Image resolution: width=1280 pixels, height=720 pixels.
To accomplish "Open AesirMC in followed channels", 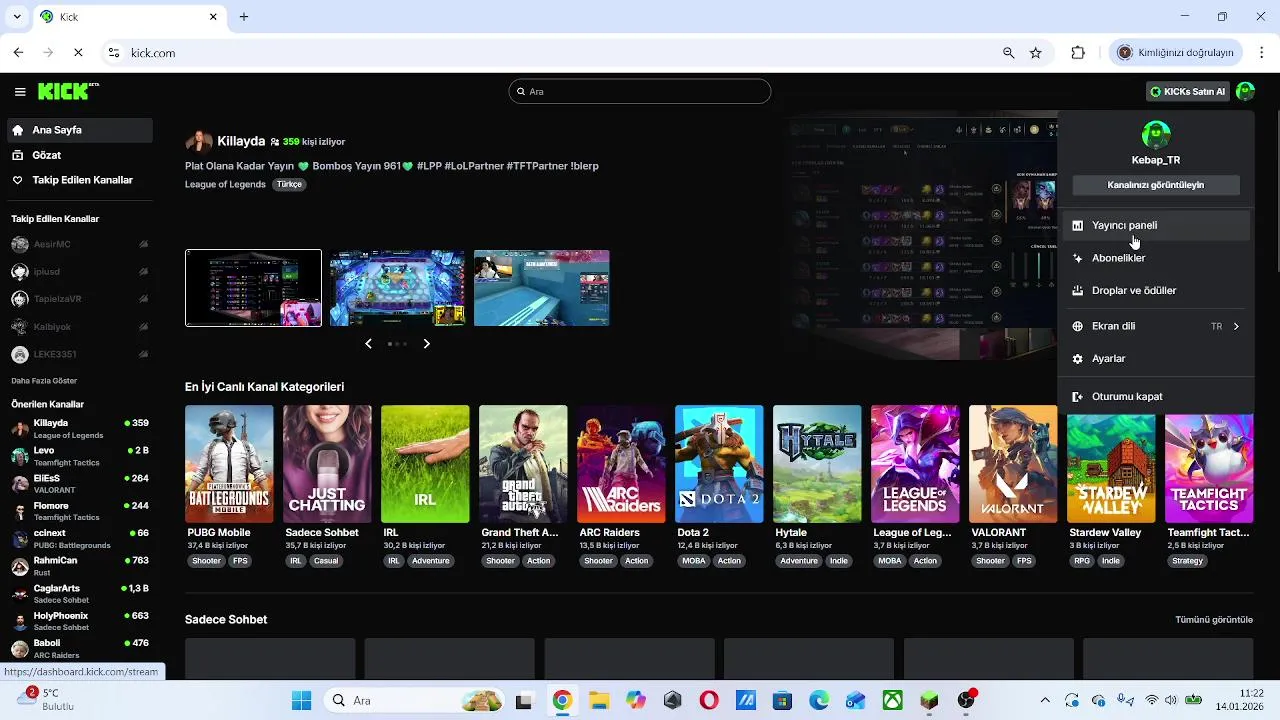I will tap(80, 244).
